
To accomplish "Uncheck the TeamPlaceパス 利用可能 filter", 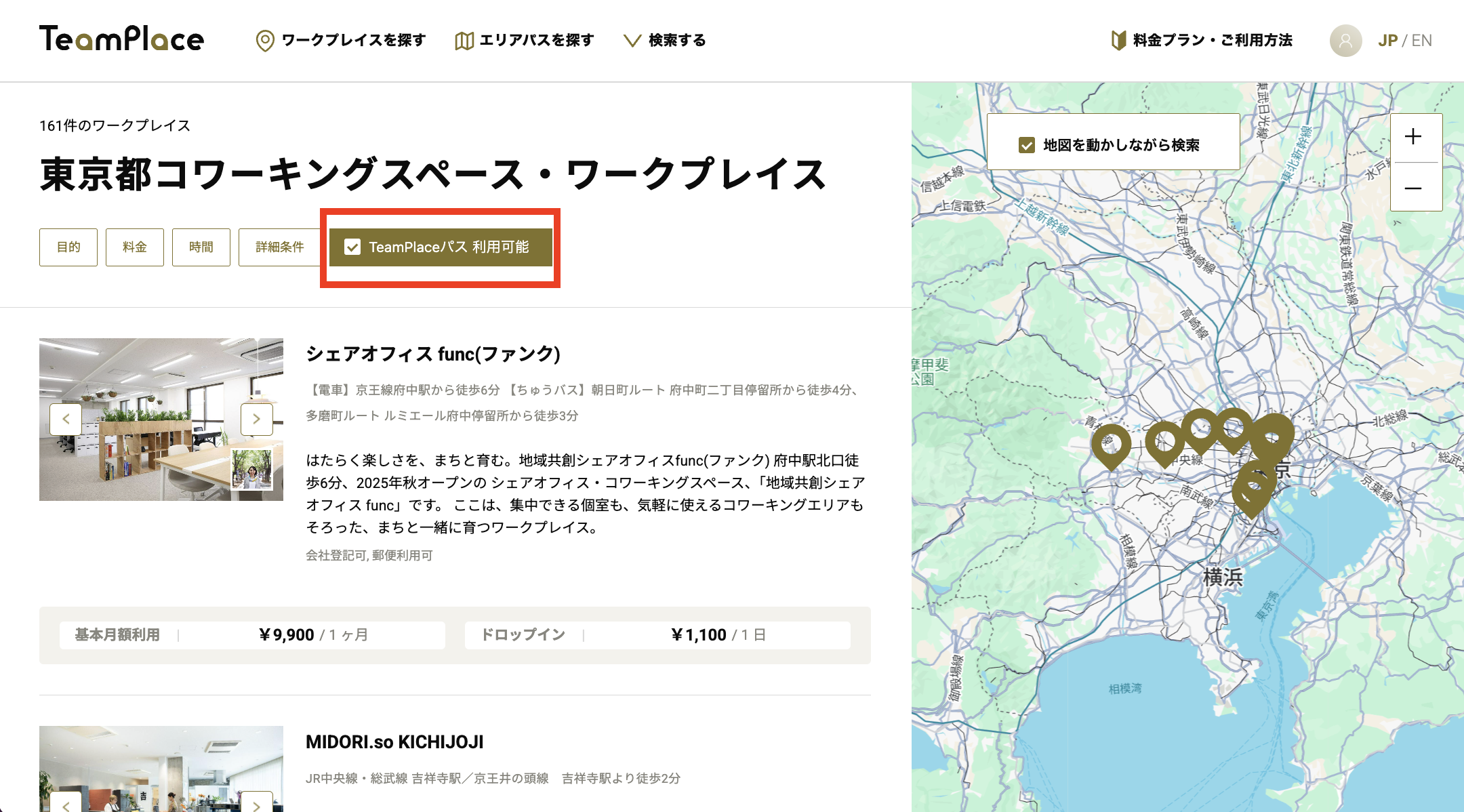I will 352,247.
